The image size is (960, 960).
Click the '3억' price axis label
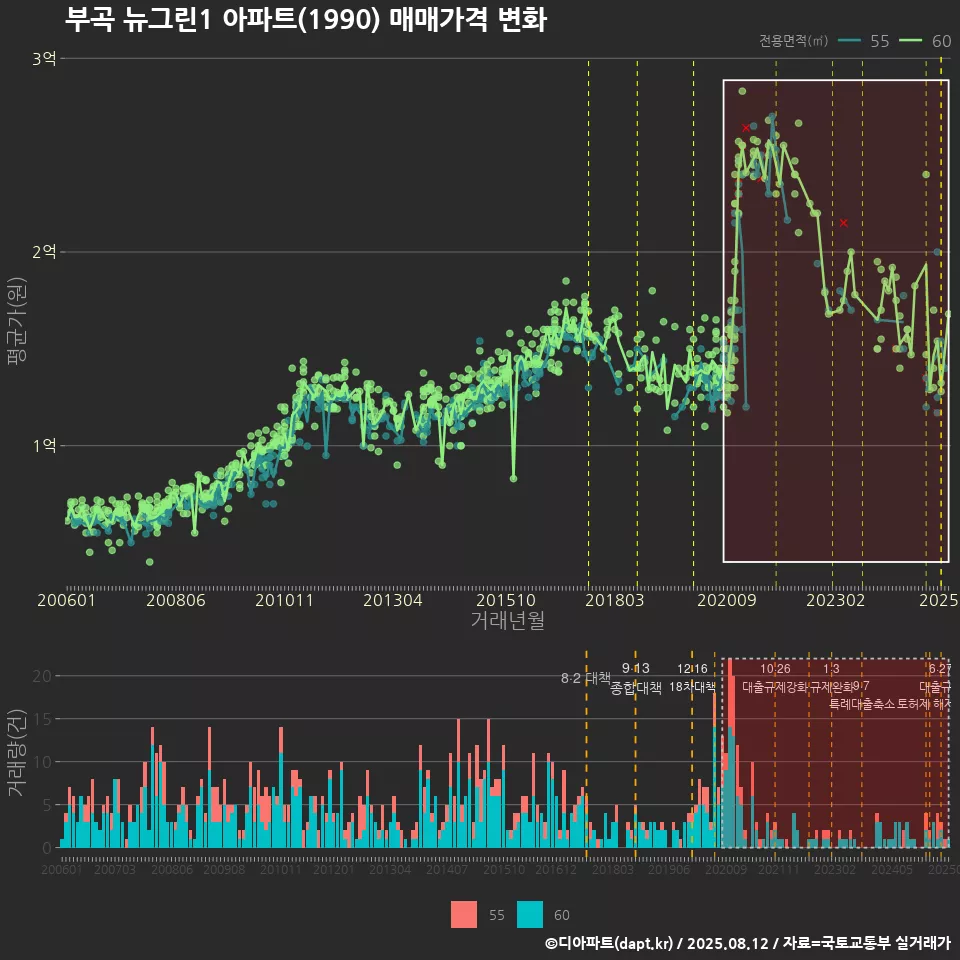click(x=44, y=59)
